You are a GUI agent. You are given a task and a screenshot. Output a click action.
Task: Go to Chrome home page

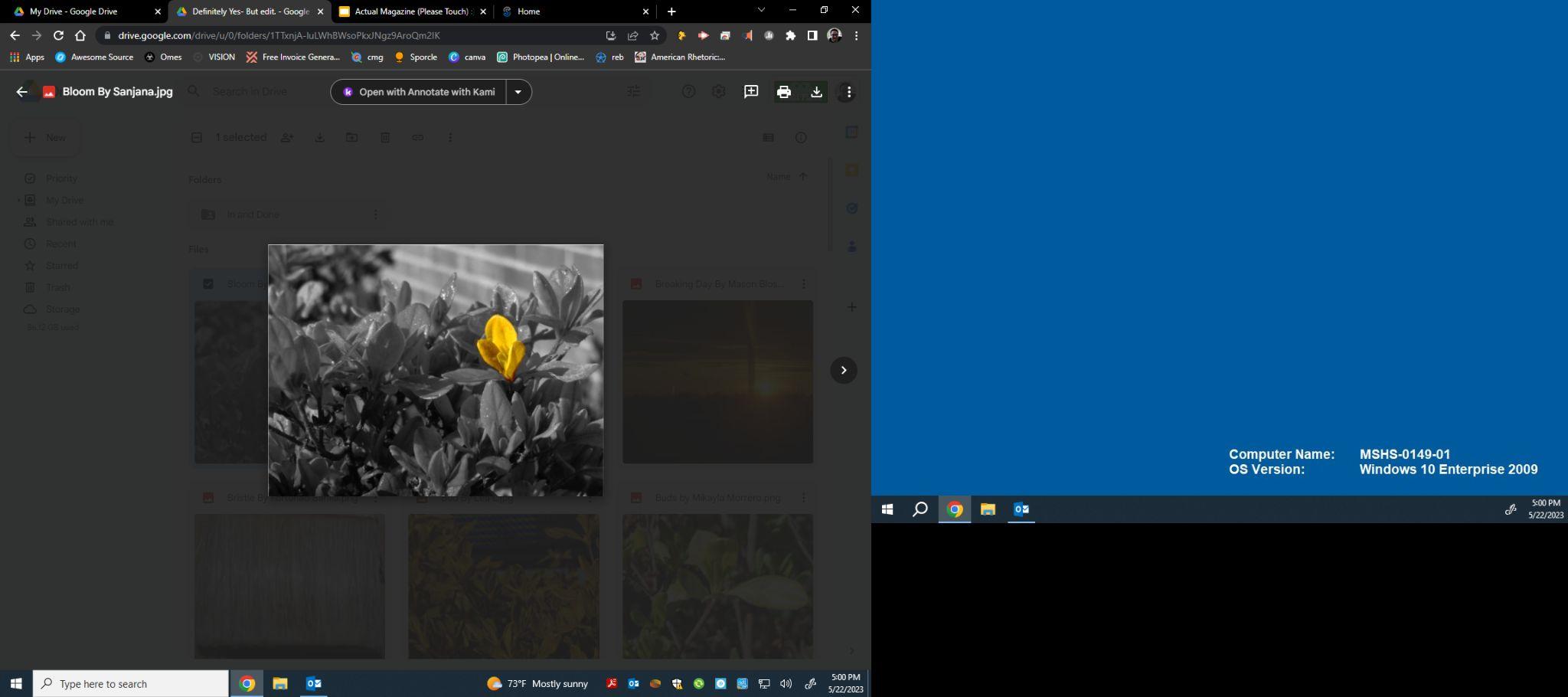(80, 35)
